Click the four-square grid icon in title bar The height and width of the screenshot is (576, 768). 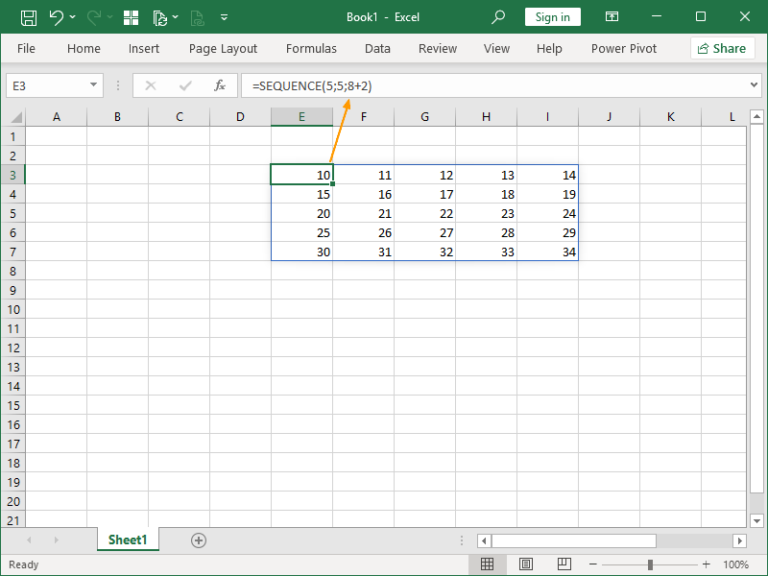tap(131, 18)
